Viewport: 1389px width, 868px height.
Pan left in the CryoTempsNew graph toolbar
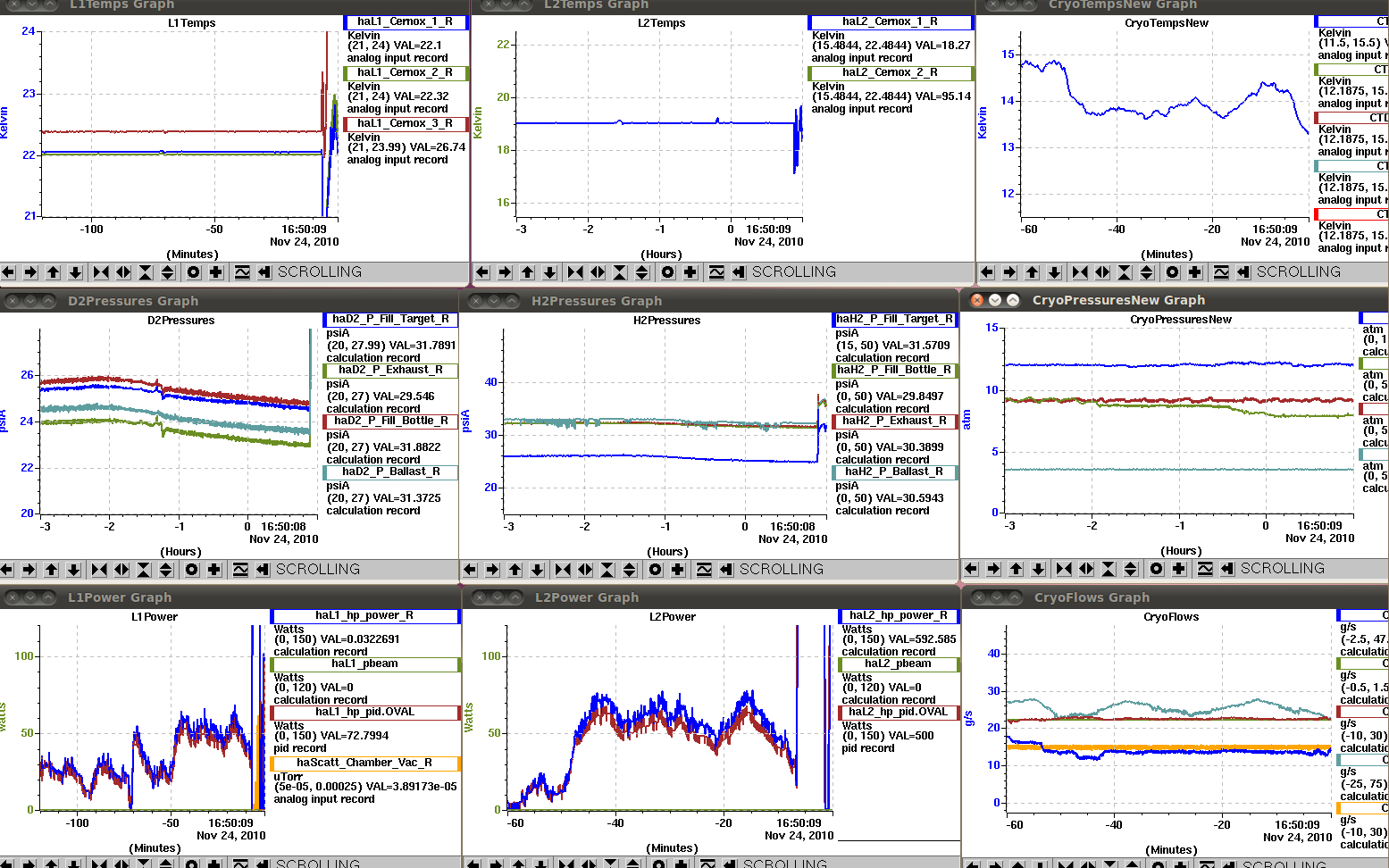[987, 272]
